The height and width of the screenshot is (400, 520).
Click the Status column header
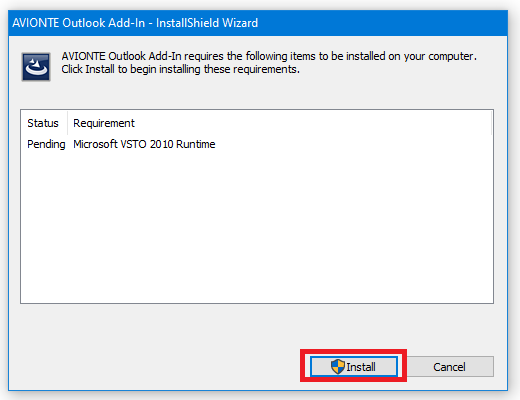(x=43, y=123)
